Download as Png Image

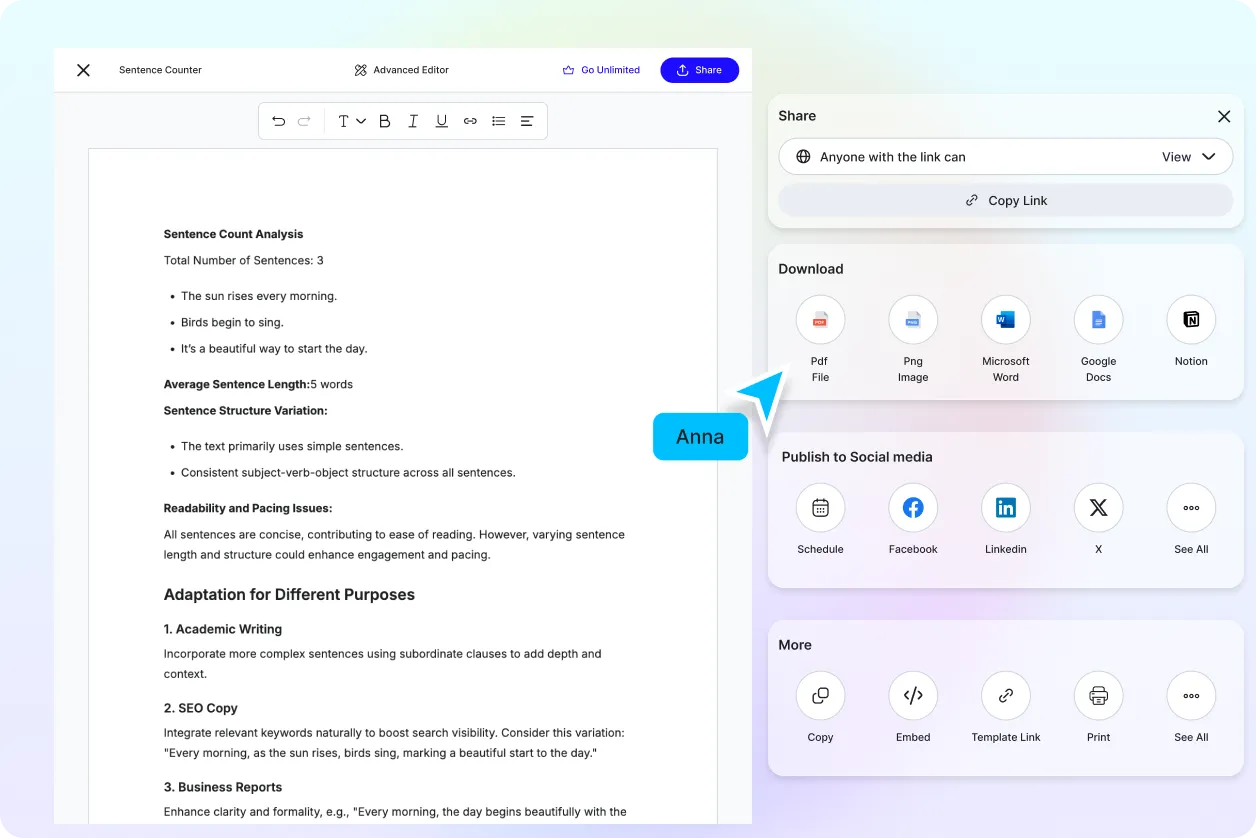(912, 319)
